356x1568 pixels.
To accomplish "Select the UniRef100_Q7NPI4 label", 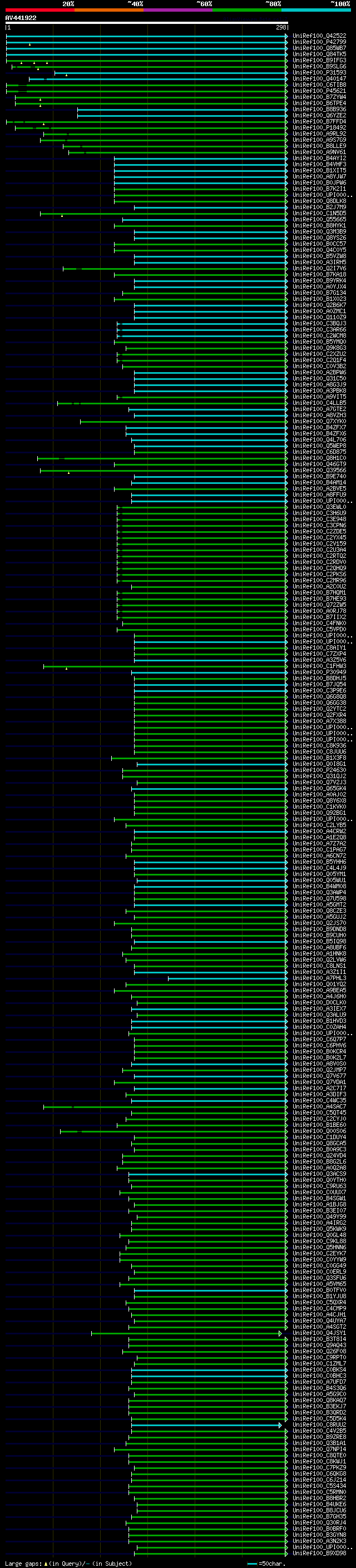I will (x=319, y=1450).
